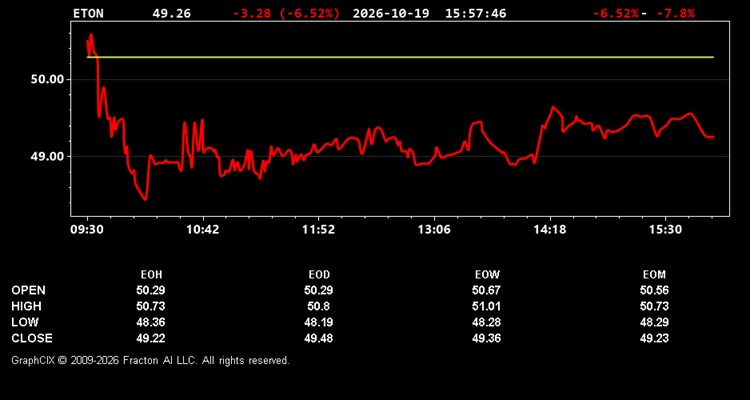The width and height of the screenshot is (750, 400).
Task: Click the EOD high value 50.8
Action: point(319,306)
